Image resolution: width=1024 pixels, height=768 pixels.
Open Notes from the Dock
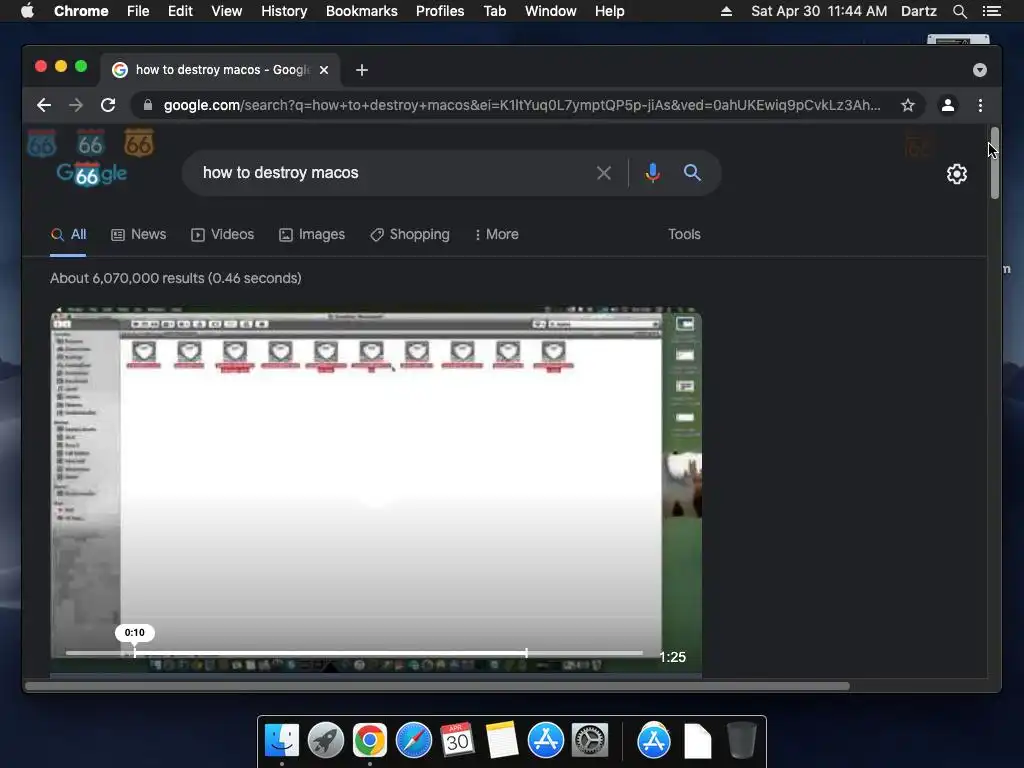click(x=502, y=741)
